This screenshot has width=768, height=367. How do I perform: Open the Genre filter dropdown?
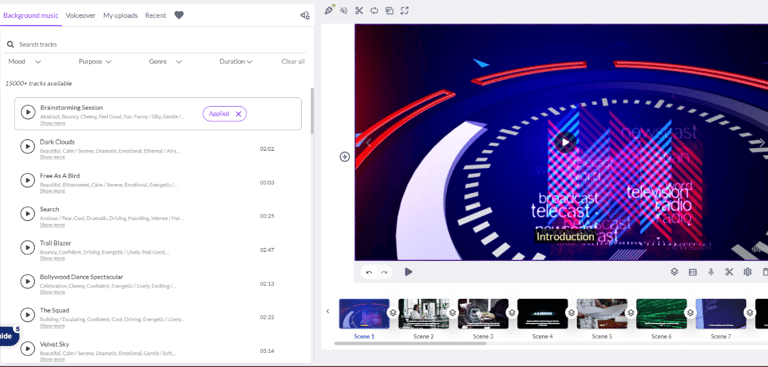(166, 62)
